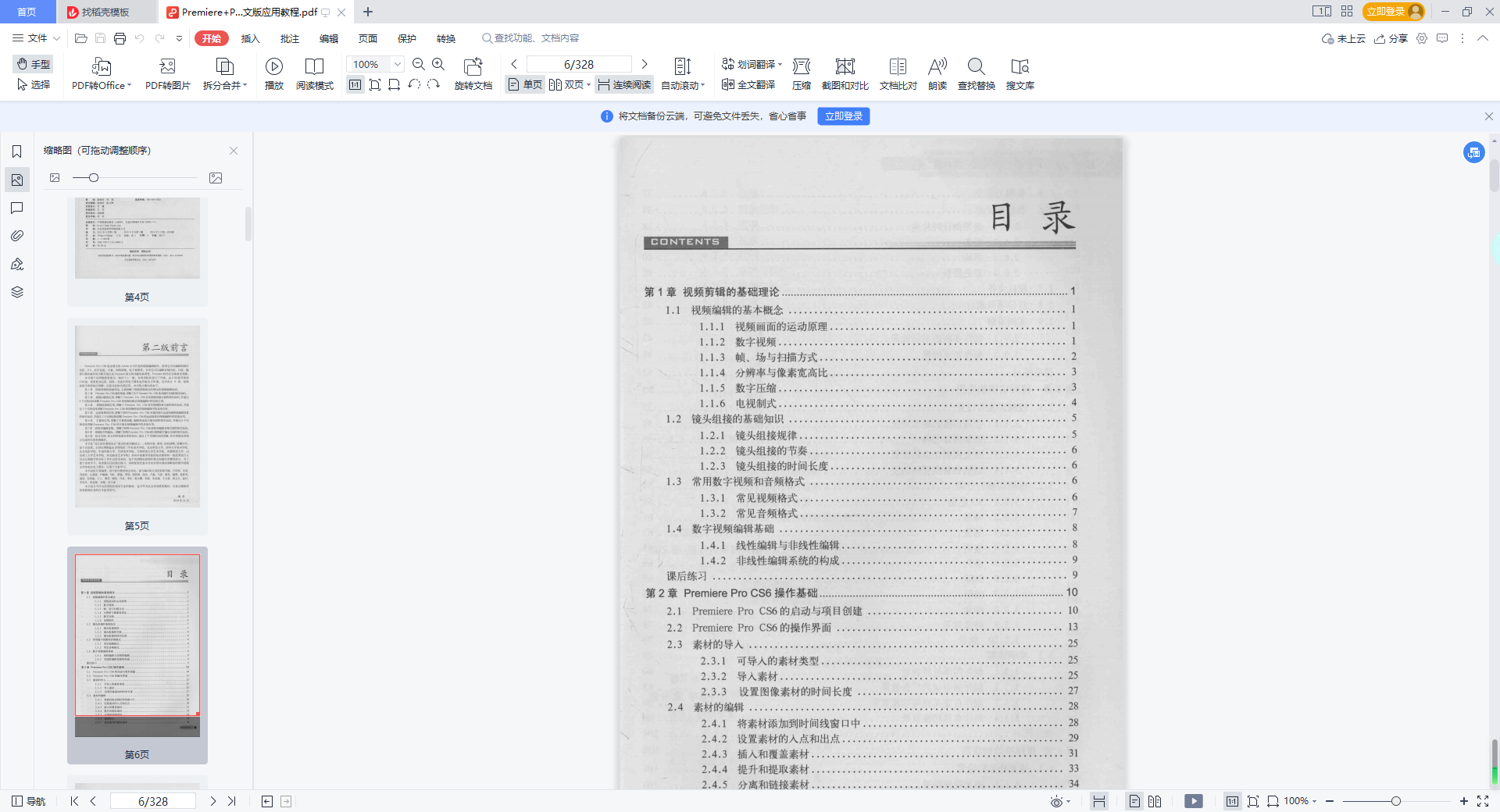
Task: Open the layers panel in left sidebar
Action: coord(16,292)
